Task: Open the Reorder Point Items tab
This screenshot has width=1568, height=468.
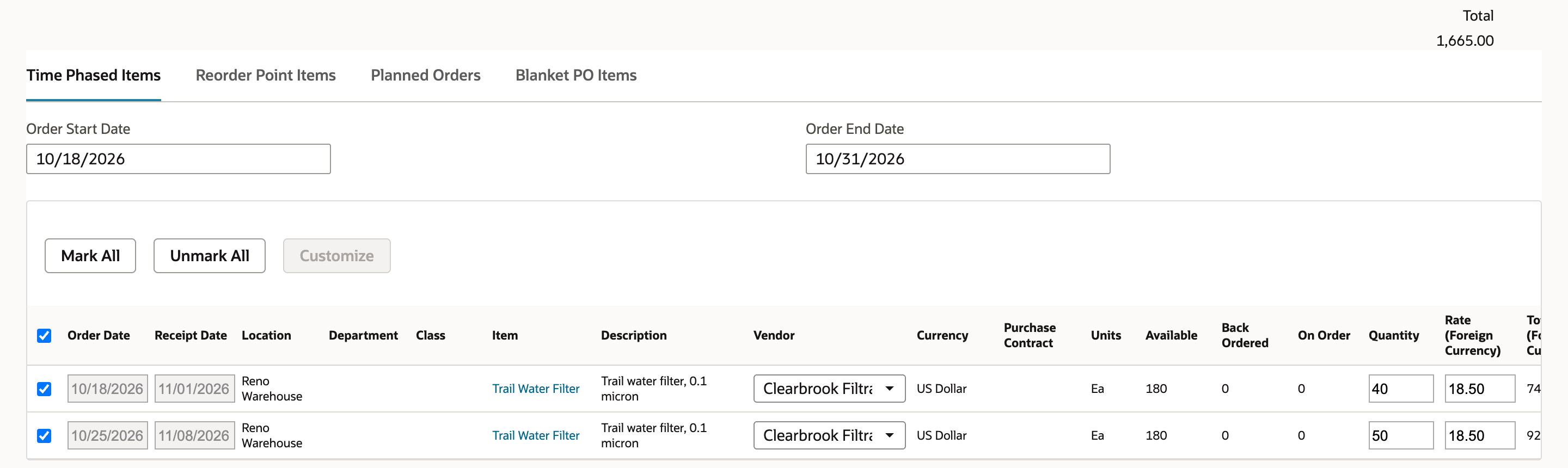Action: (265, 75)
